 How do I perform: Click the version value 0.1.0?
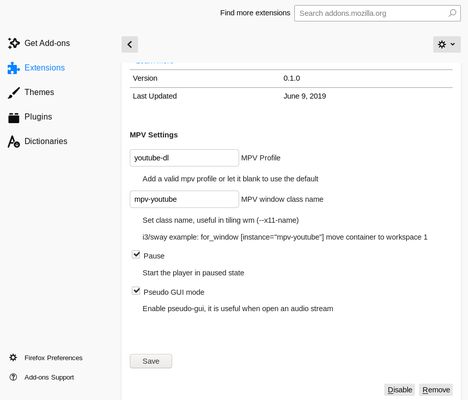pyautogui.click(x=292, y=78)
